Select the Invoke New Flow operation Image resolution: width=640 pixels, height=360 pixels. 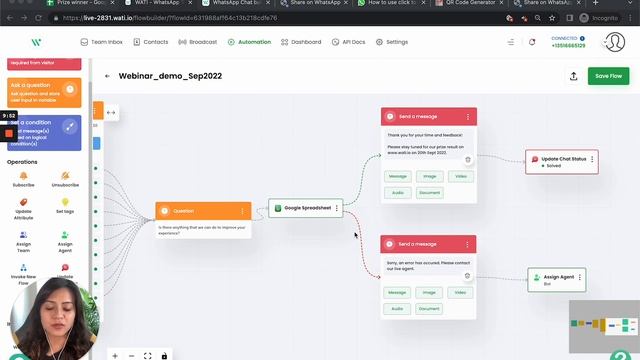24,274
